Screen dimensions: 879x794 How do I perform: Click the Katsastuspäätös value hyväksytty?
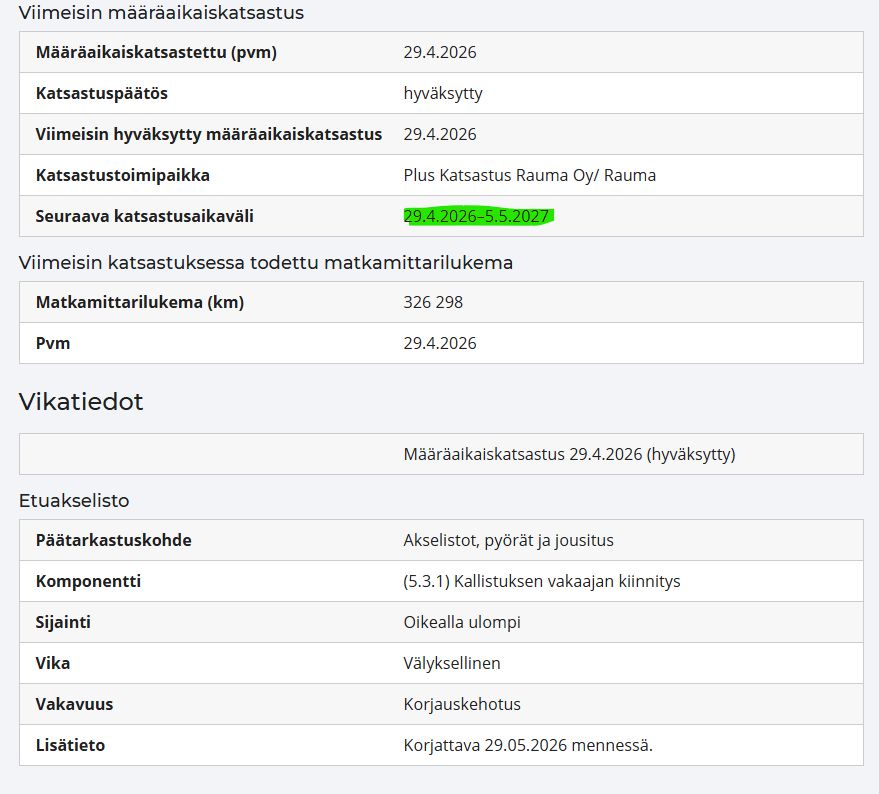click(443, 94)
